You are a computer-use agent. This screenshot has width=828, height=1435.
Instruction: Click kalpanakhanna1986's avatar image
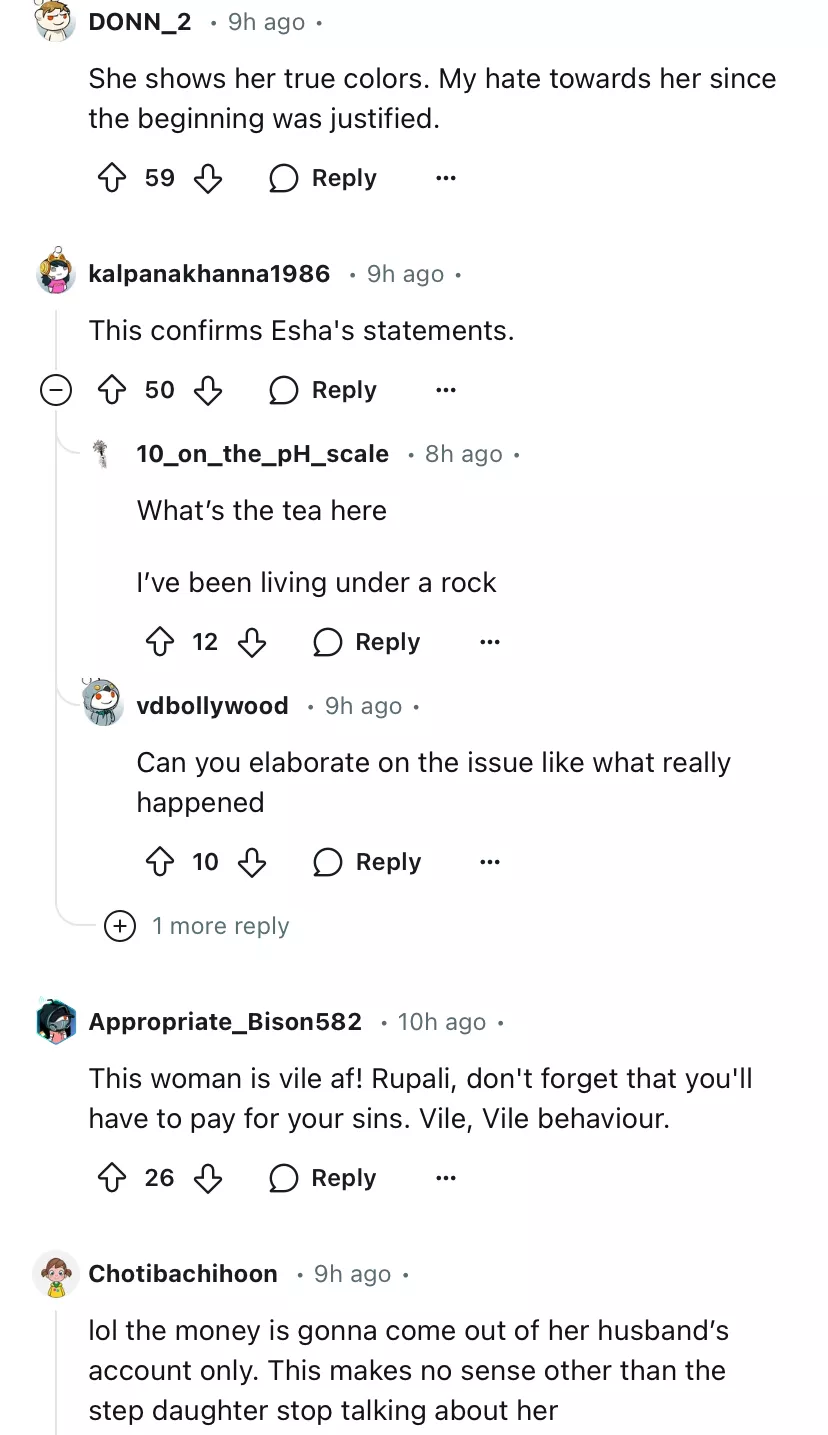coord(56,272)
